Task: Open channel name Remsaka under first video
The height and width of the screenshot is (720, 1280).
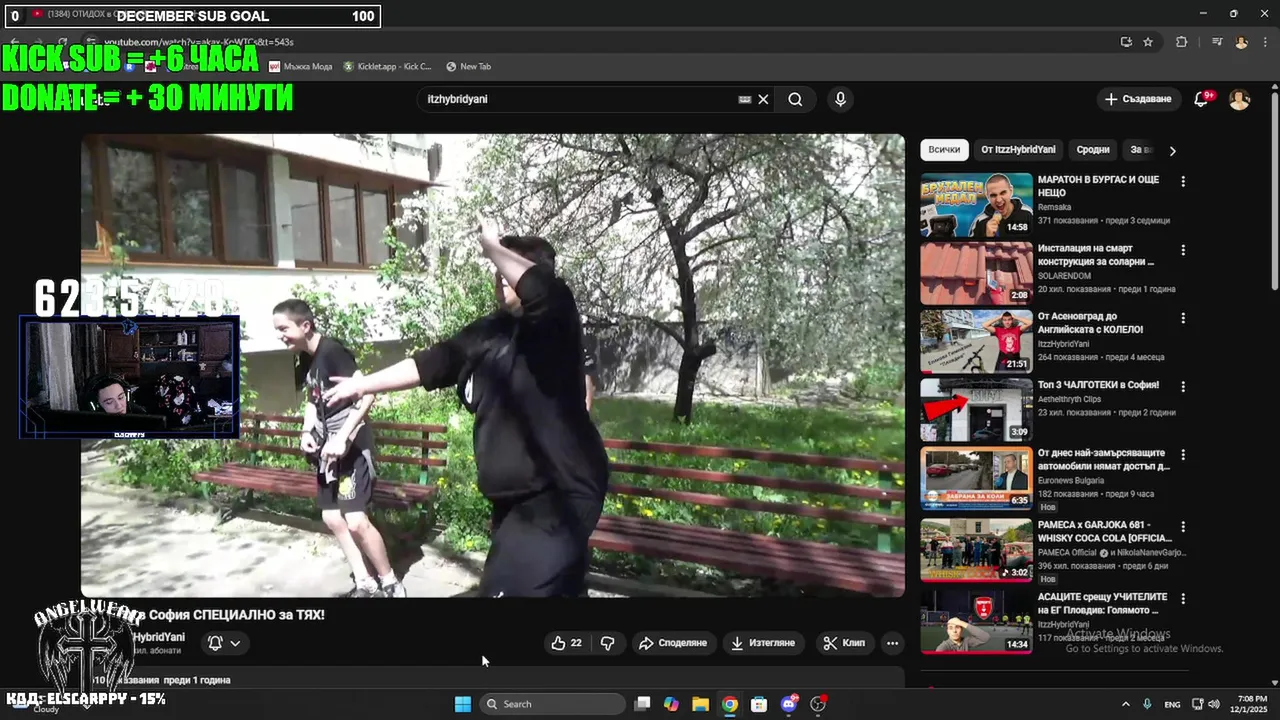Action: [1056, 207]
